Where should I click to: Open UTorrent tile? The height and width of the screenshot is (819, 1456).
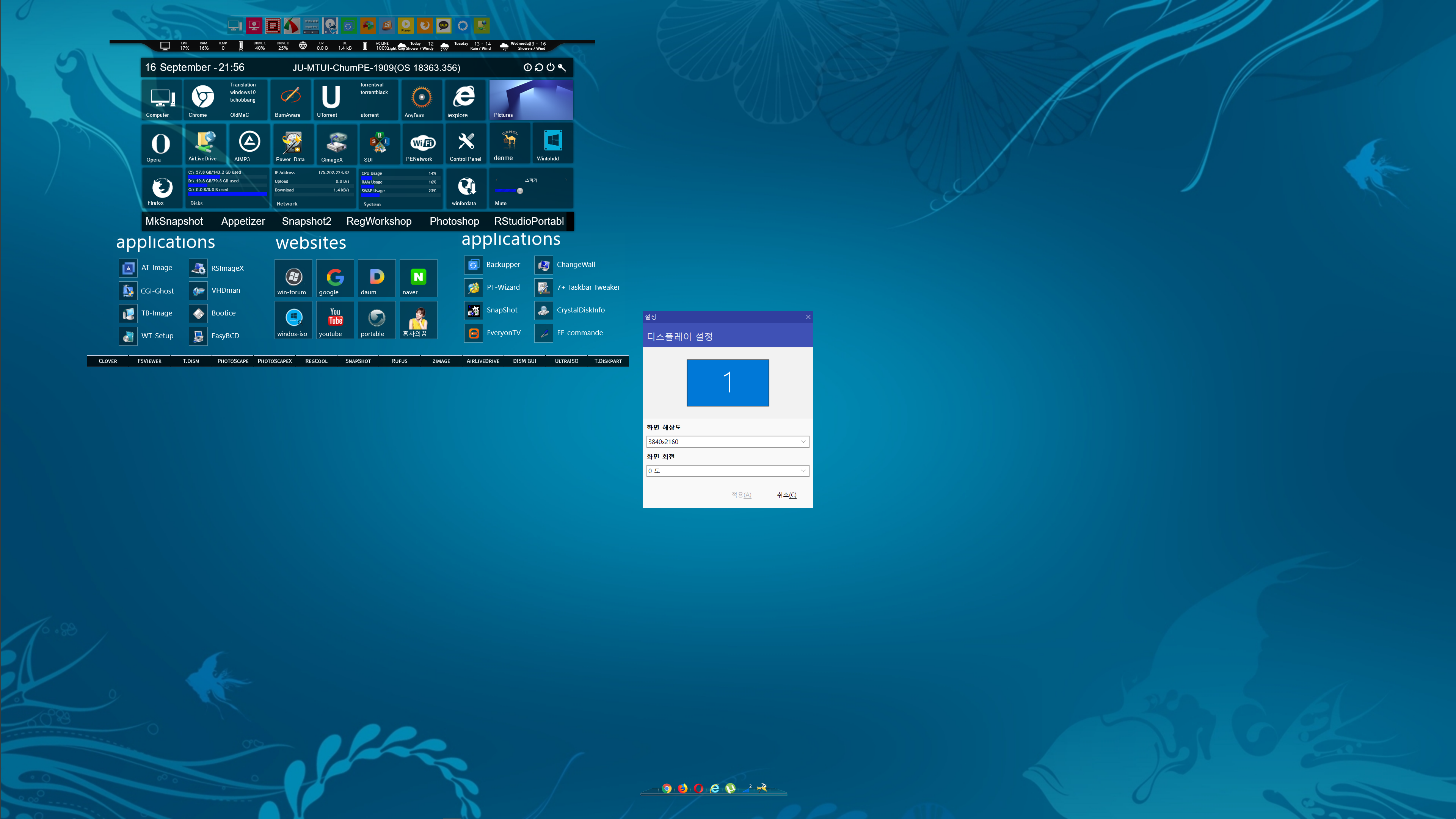pos(331,99)
